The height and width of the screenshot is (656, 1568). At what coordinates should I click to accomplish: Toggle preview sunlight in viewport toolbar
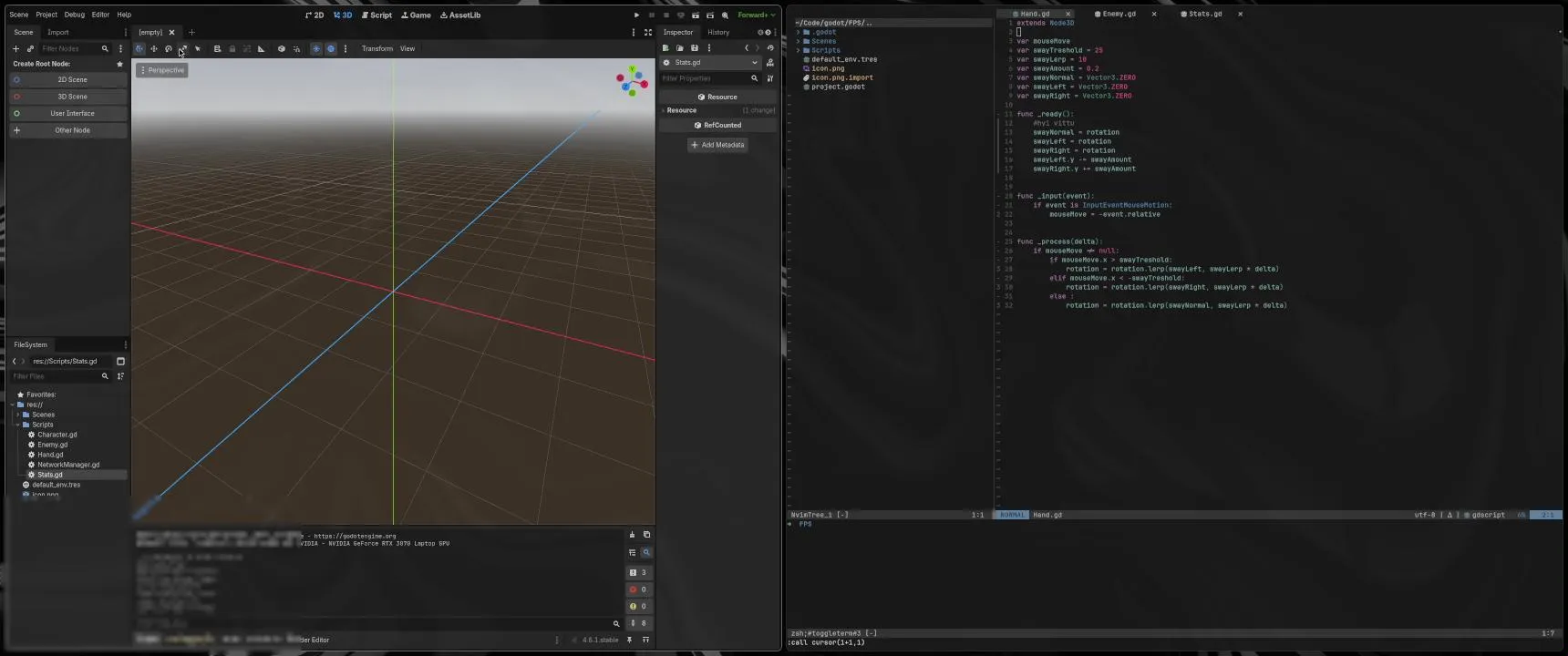[x=316, y=48]
